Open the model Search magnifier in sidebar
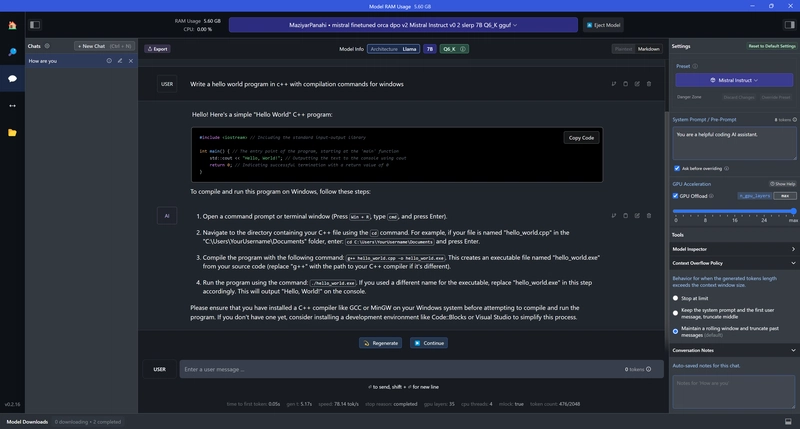 coord(12,52)
